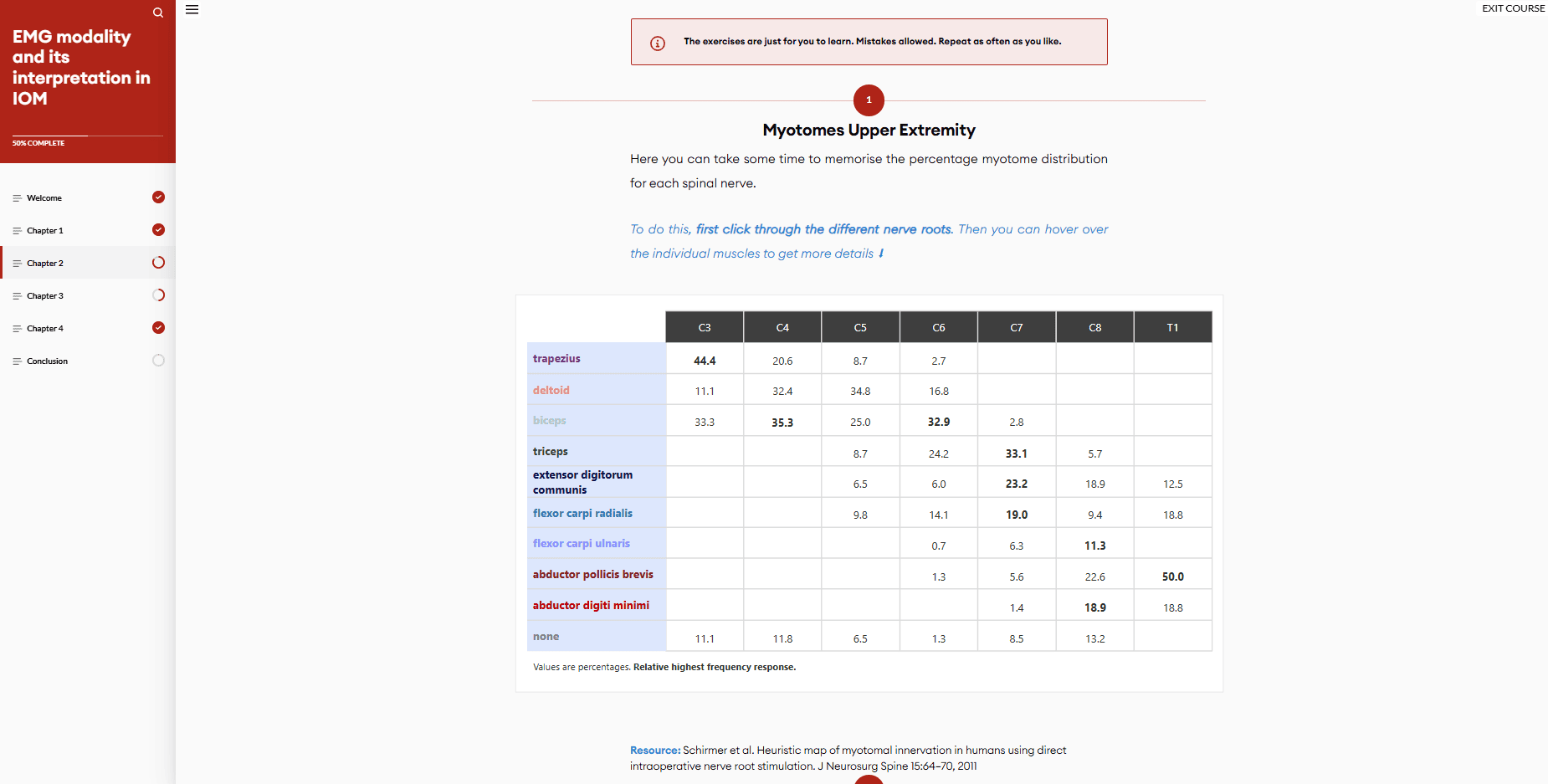Click the Chapter 1 completed checkmark icon

(158, 230)
